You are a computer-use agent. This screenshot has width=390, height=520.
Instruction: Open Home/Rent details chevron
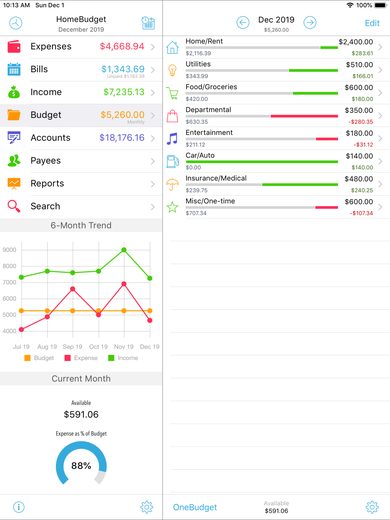380,47
